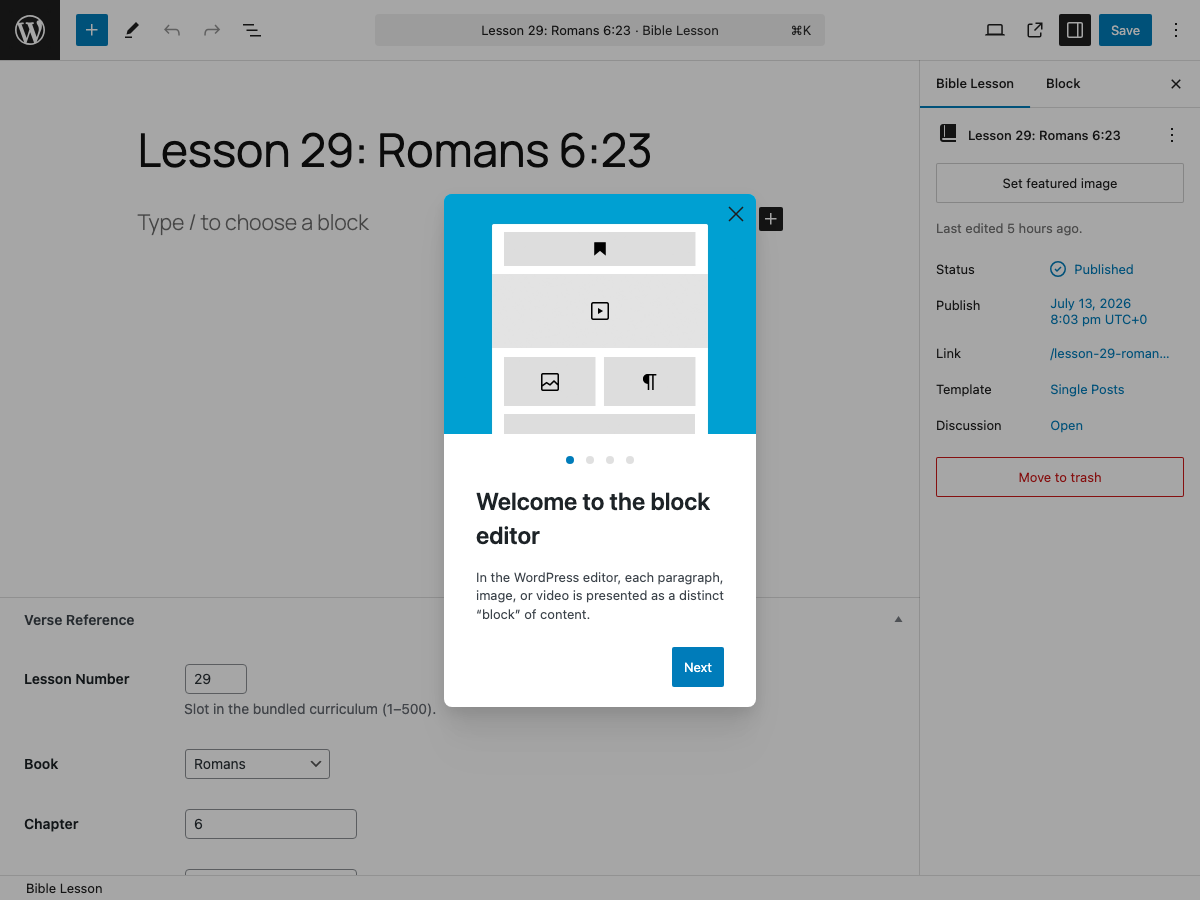The height and width of the screenshot is (900, 1200).
Task: Go to fourth welcome guide page dot
Action: pos(630,460)
